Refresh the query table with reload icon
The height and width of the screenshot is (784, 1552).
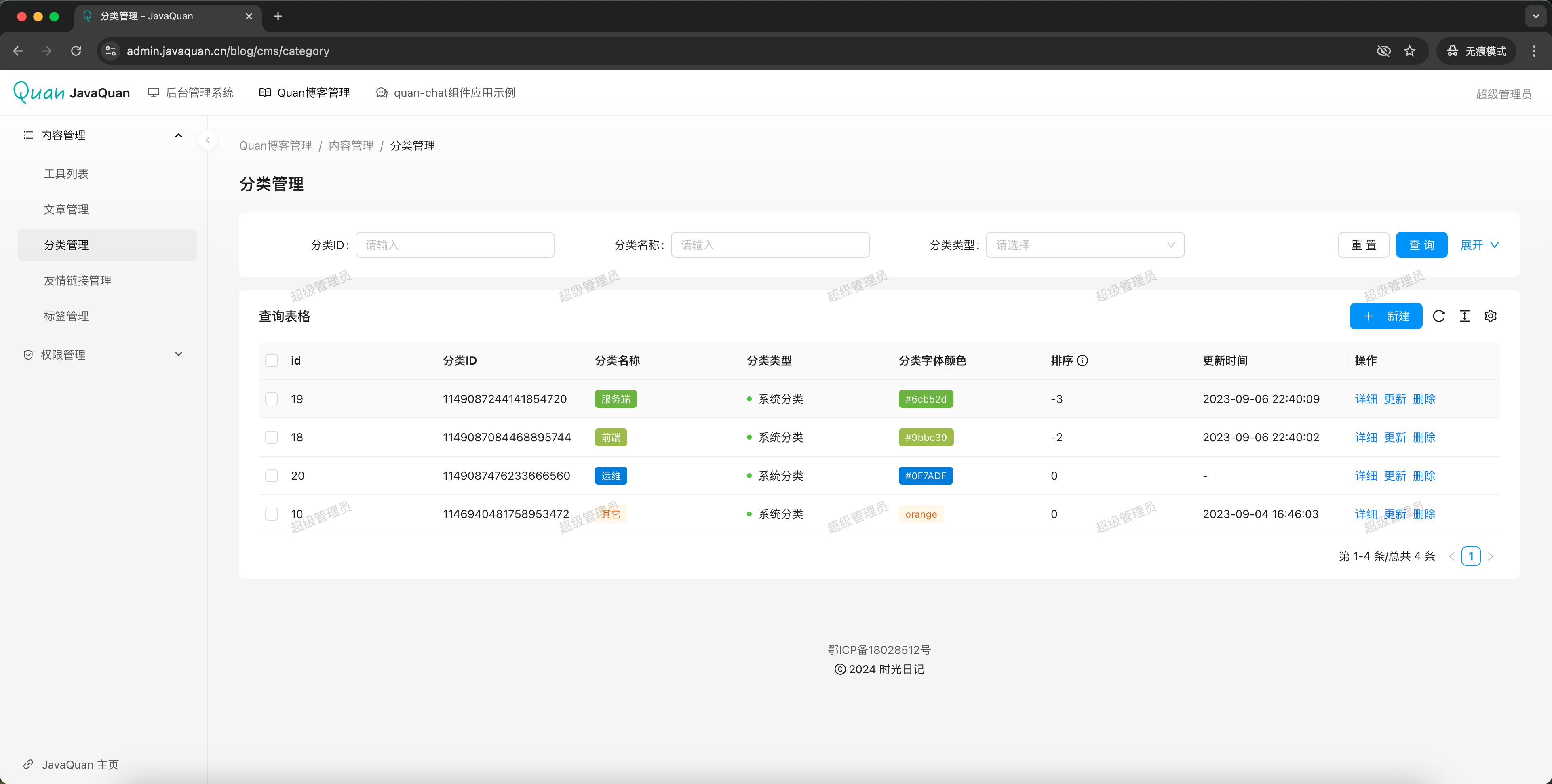point(1439,316)
